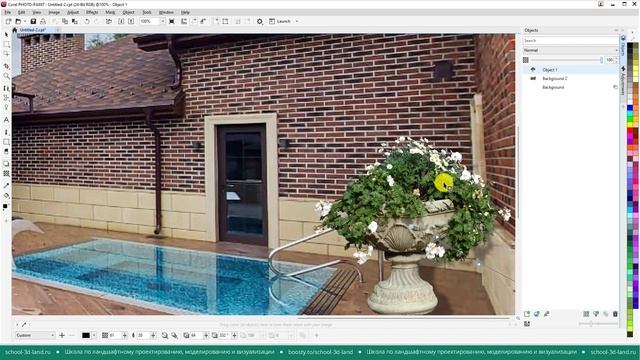
Task: Click the Search field in Objects panel
Action: [x=571, y=41]
